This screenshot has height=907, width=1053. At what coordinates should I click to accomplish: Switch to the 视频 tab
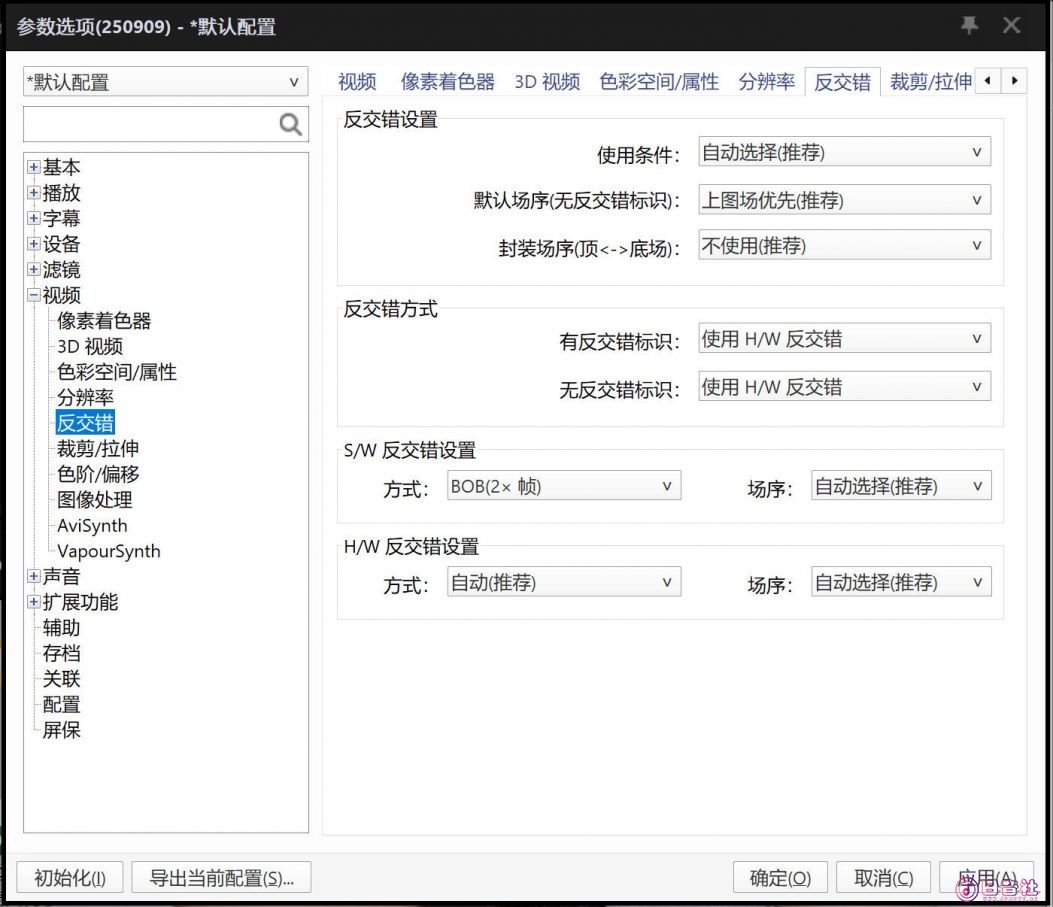coord(357,80)
